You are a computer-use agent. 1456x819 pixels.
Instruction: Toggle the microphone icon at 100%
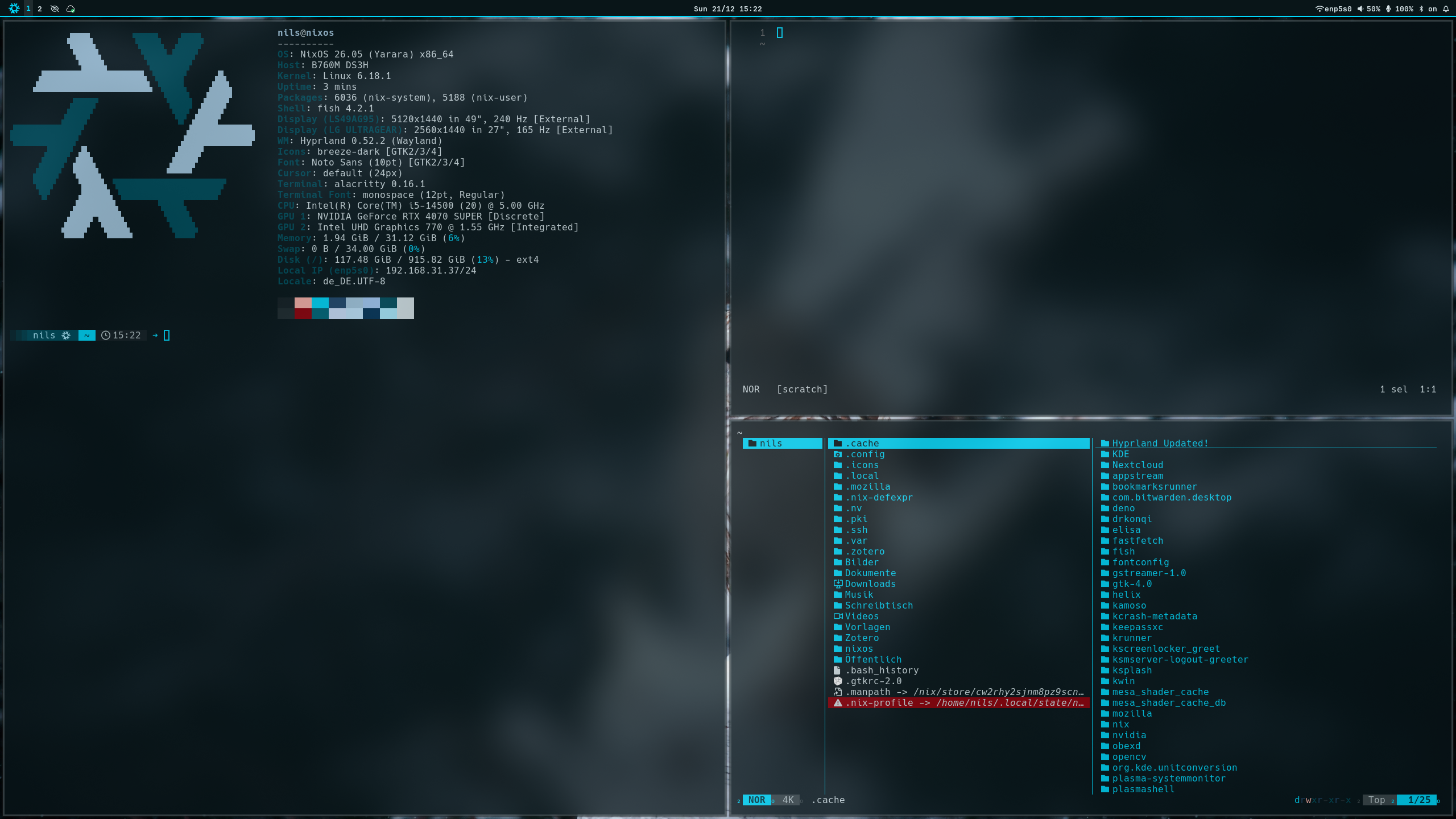(x=1388, y=9)
